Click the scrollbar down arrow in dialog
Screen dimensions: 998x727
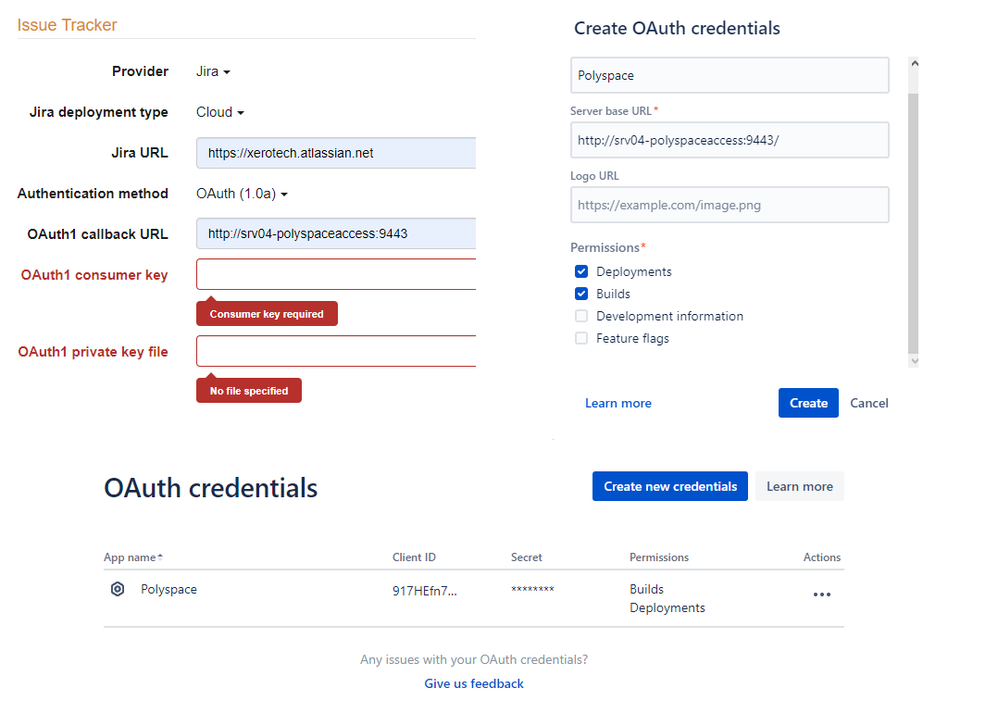[914, 361]
